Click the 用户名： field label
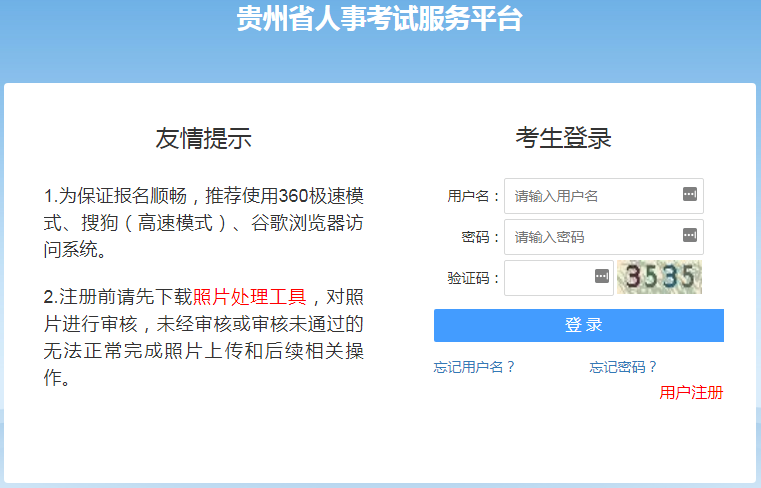761x488 pixels. pos(473,196)
